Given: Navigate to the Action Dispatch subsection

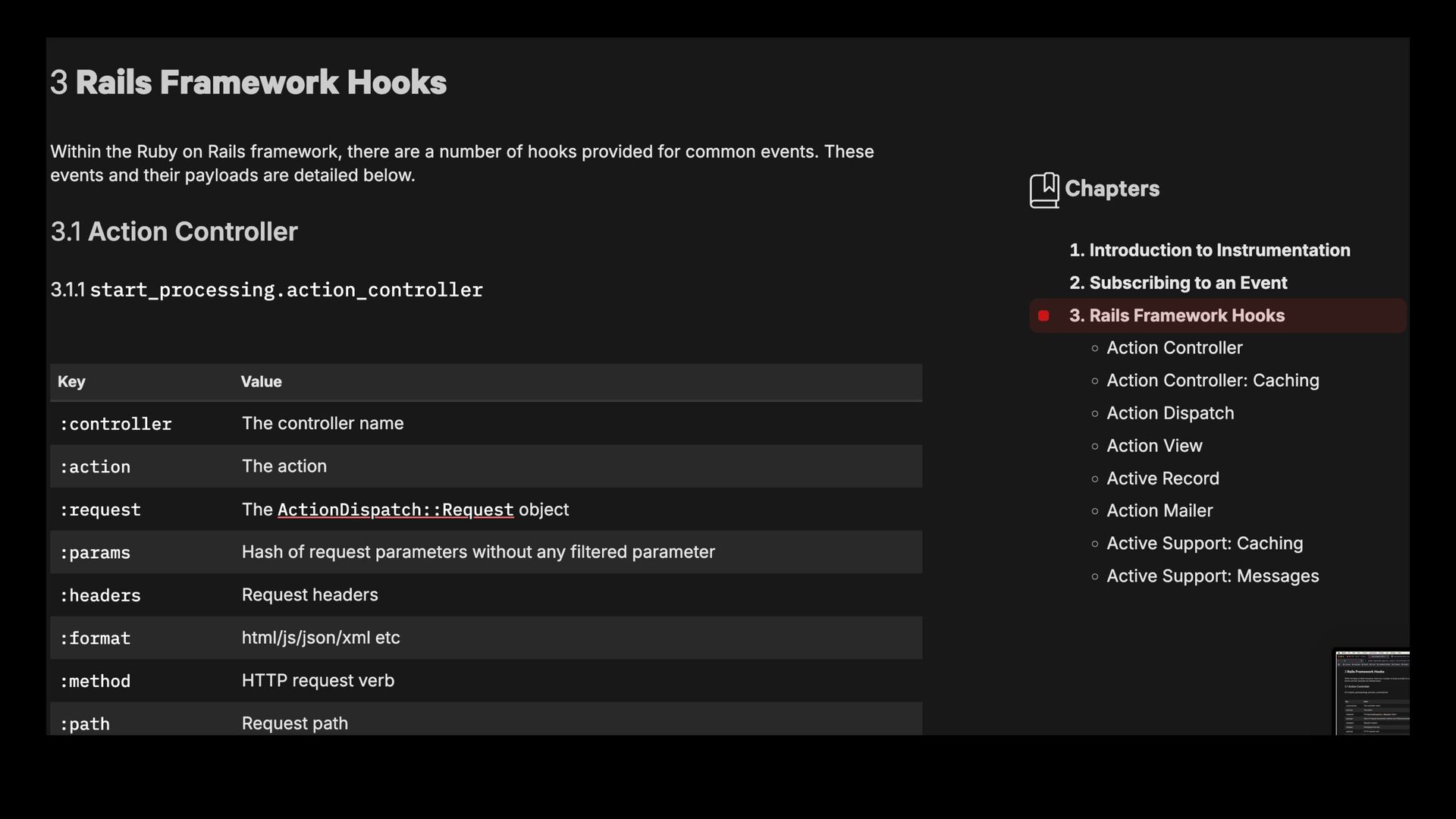Looking at the screenshot, I should (x=1169, y=413).
